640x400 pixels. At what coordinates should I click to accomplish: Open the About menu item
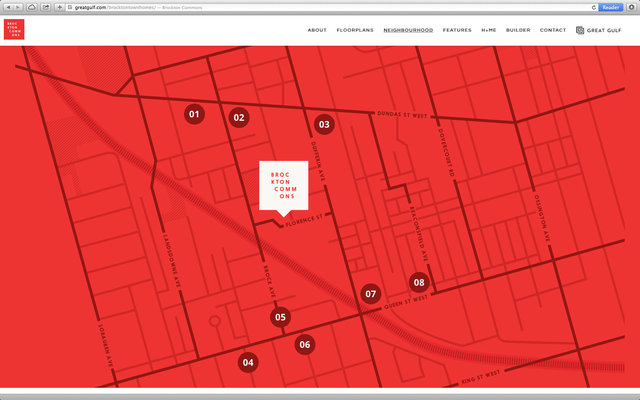[317, 30]
